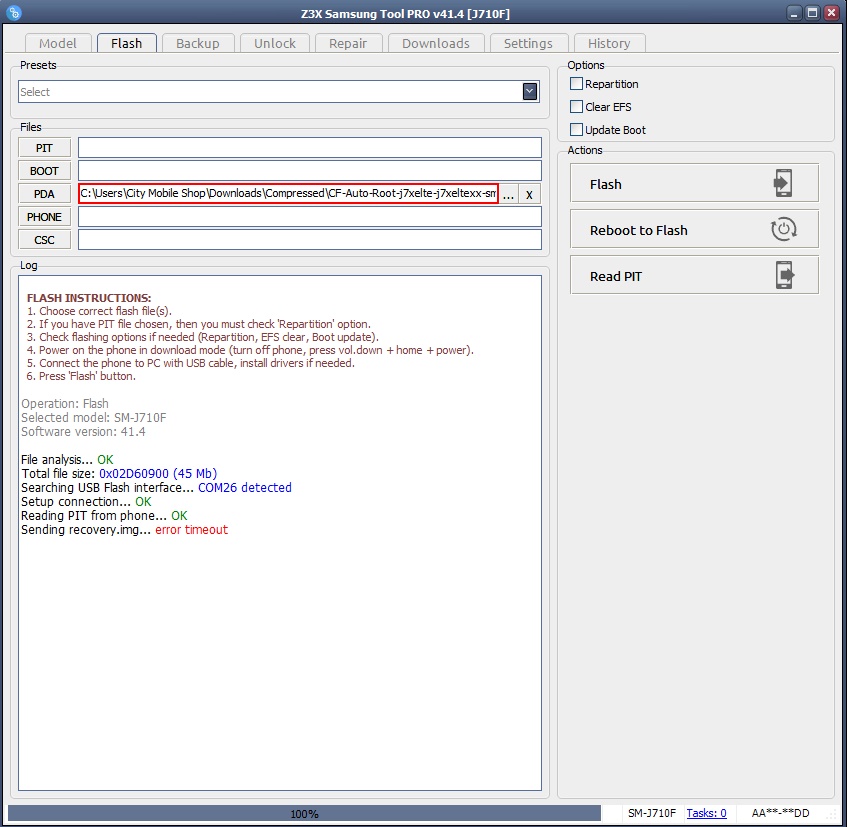
Task: Click the phone download icon on Flash button
Action: pos(783,183)
